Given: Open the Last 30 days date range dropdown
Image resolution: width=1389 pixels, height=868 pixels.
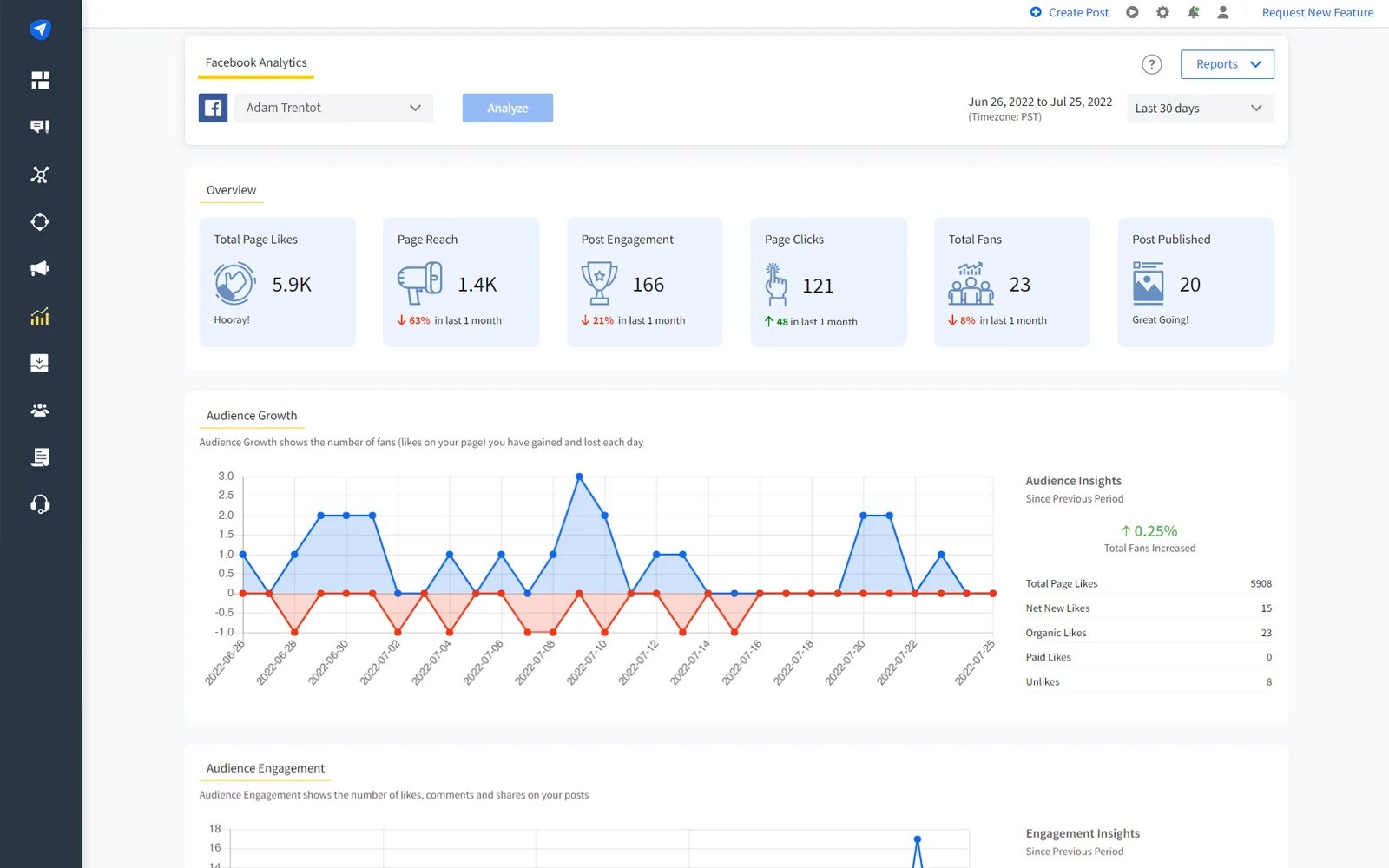Looking at the screenshot, I should [1200, 108].
